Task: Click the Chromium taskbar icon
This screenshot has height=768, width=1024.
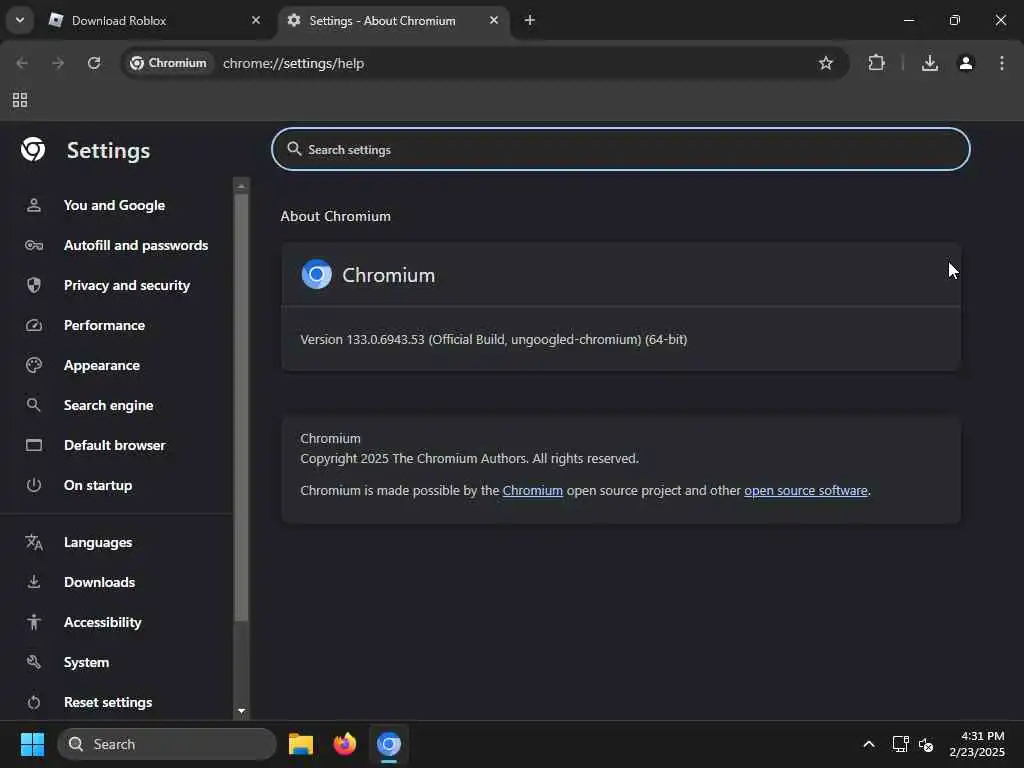Action: (x=389, y=744)
